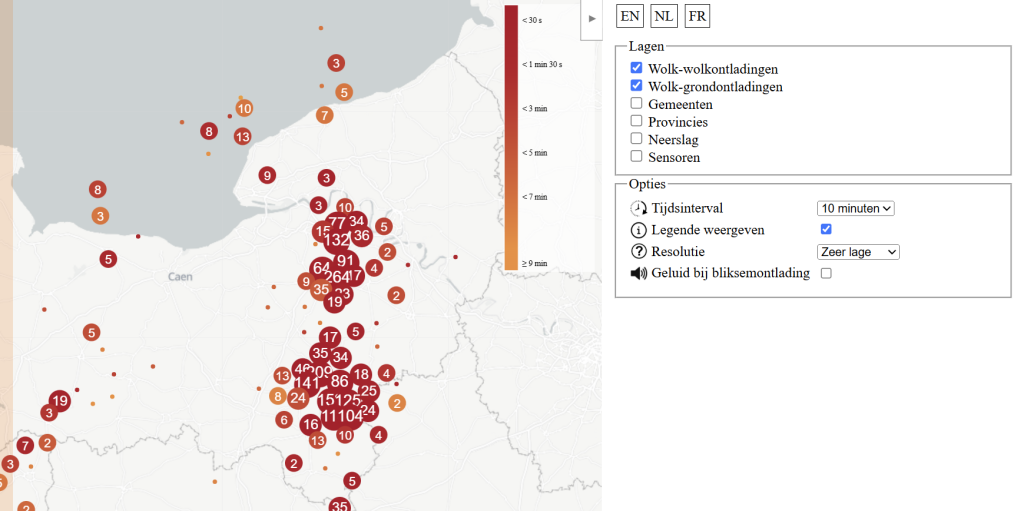Viewport: 1024px width, 511px height.
Task: Click the info icon next to Legende weergeven
Action: pos(638,230)
